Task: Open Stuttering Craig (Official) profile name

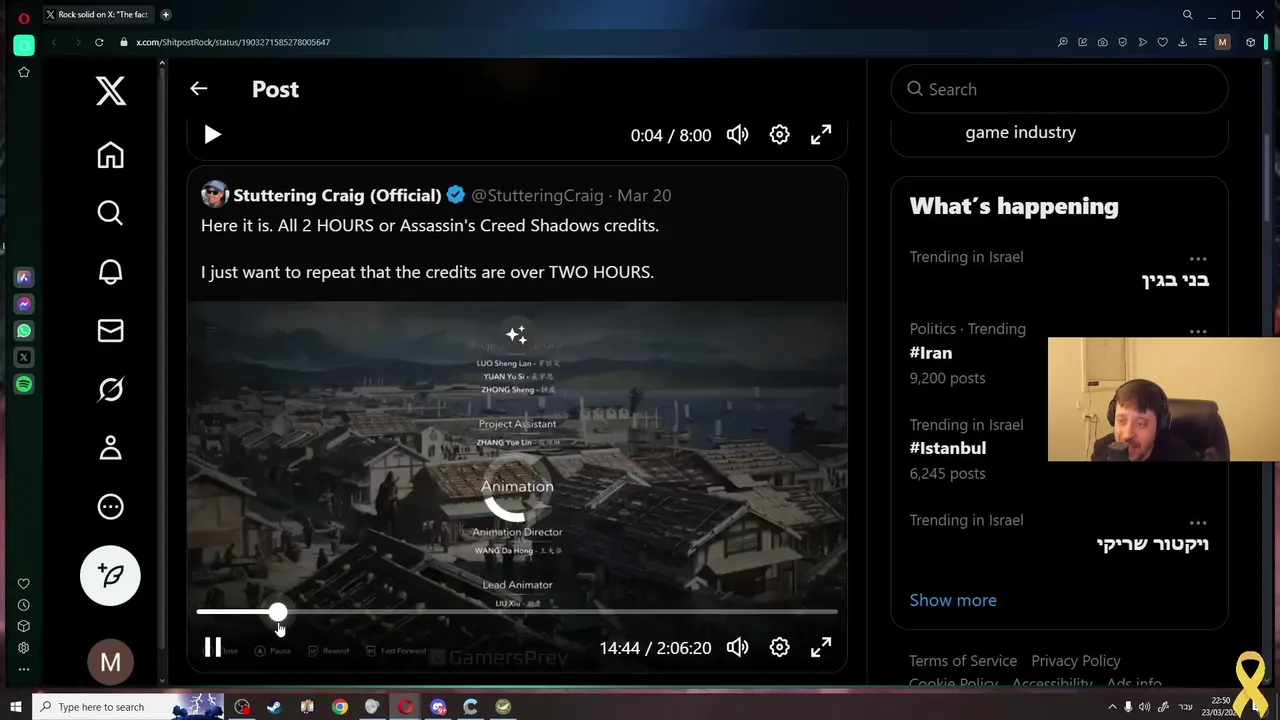Action: coord(337,195)
